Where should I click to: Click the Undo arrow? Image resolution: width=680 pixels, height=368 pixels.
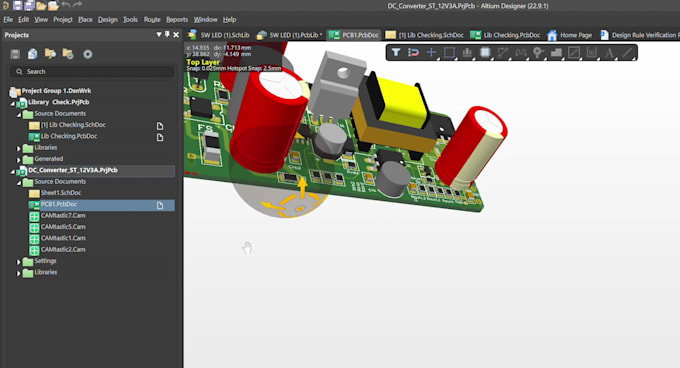(x=66, y=5)
